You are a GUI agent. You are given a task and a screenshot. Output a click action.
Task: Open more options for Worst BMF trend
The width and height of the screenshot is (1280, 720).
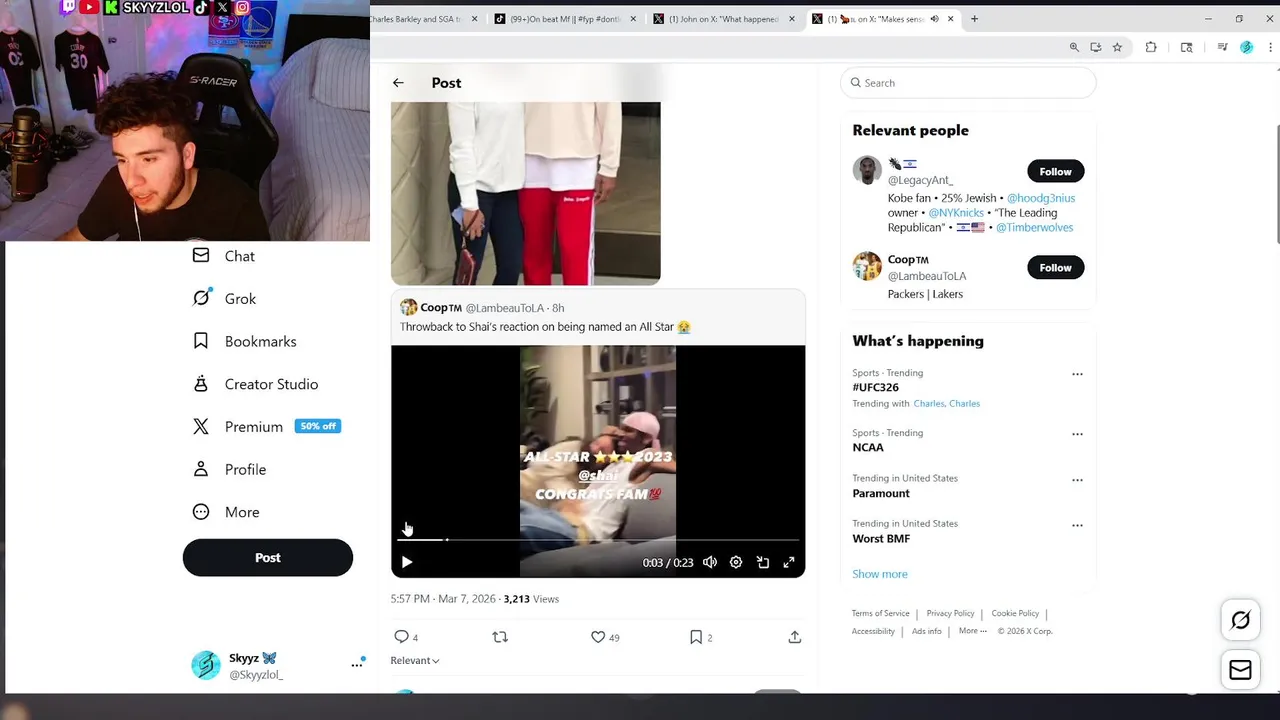pyautogui.click(x=1077, y=525)
